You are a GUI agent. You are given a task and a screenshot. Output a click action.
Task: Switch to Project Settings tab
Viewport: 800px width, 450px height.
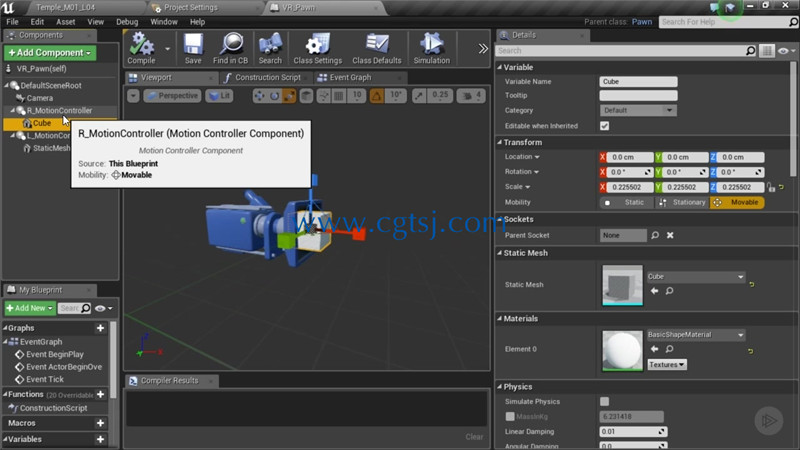[x=190, y=8]
